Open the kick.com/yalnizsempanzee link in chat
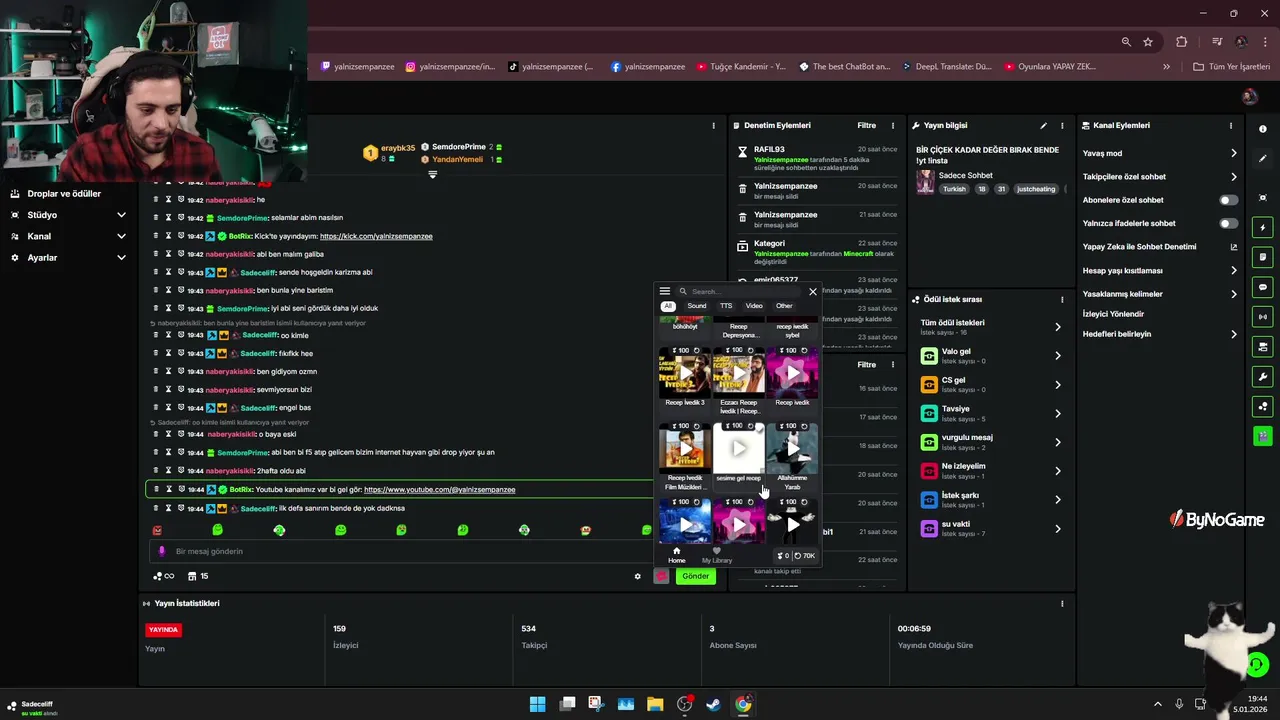Viewport: 1280px width, 720px height. 376,236
